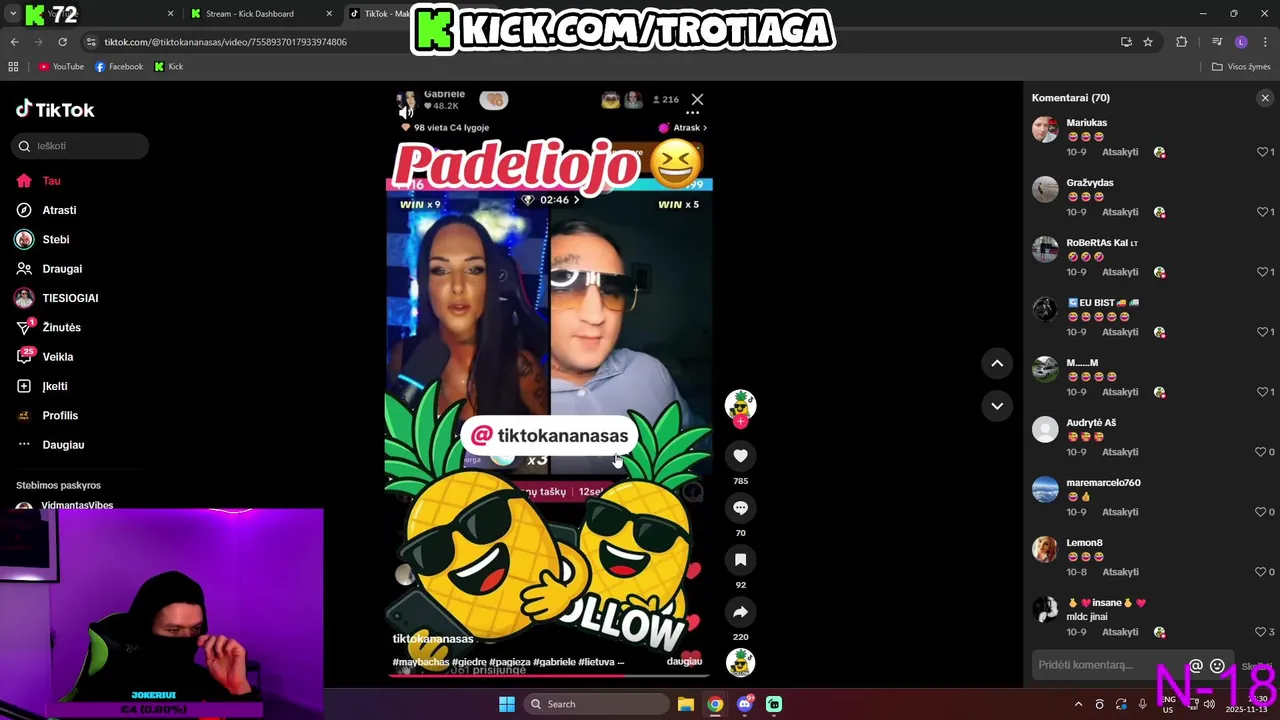
Task: Reply to Mariukas comment via Atsakyti
Action: [x=1120, y=152]
